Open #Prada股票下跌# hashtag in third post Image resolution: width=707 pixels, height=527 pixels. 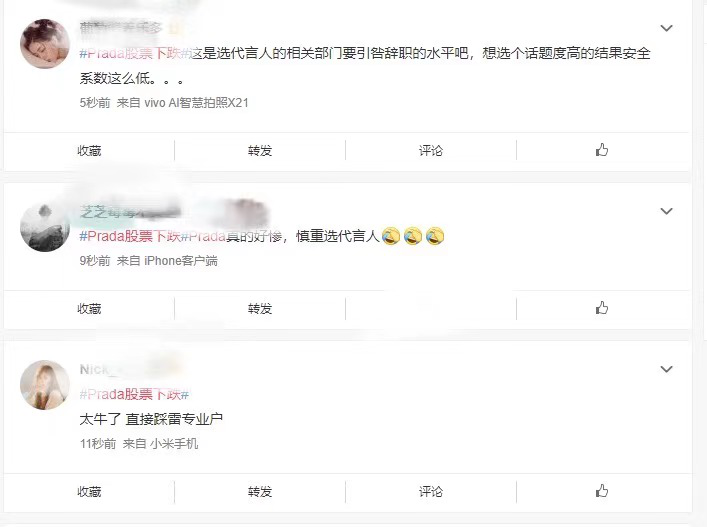pos(134,394)
